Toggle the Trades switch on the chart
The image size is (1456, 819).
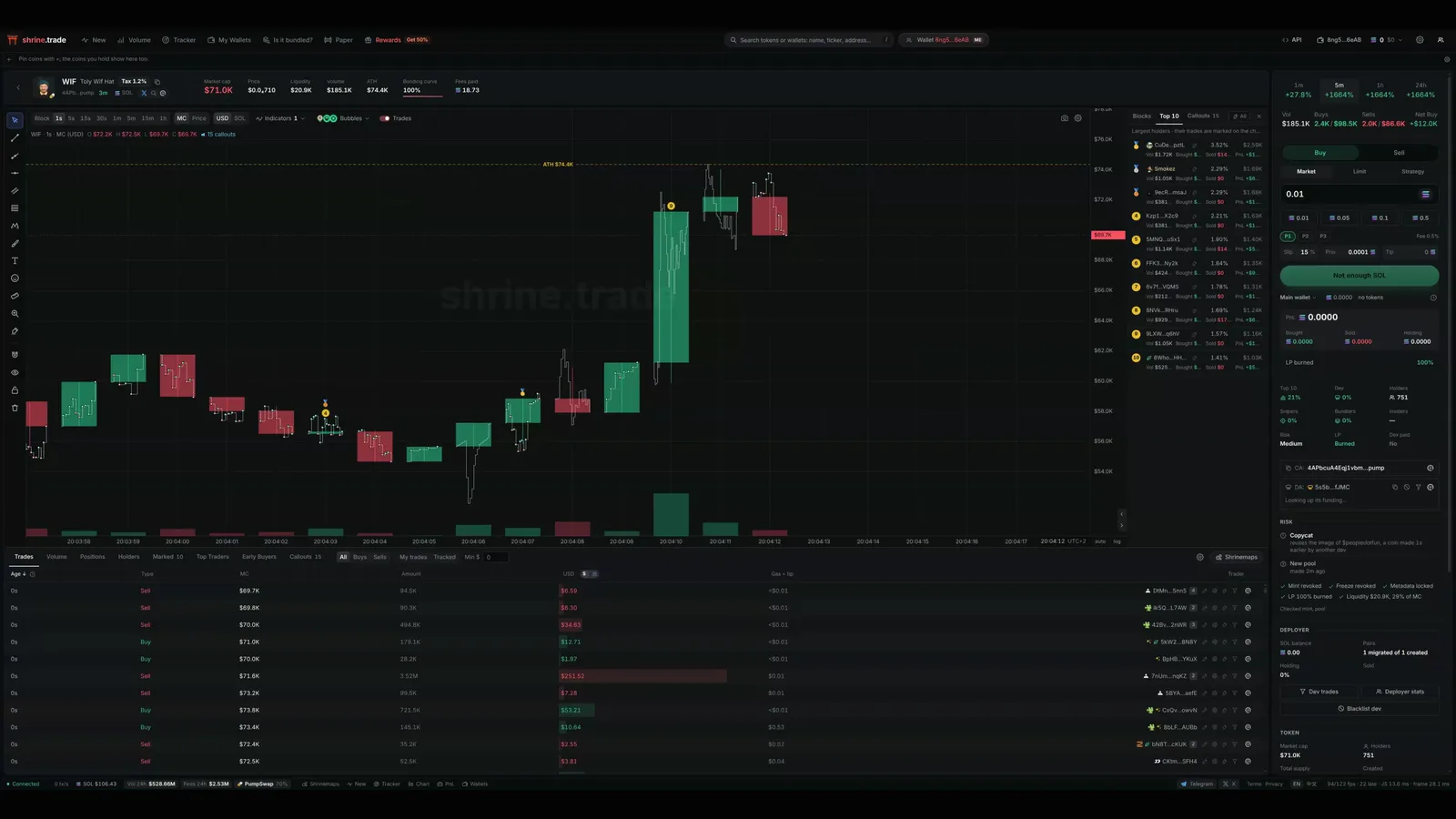(385, 118)
